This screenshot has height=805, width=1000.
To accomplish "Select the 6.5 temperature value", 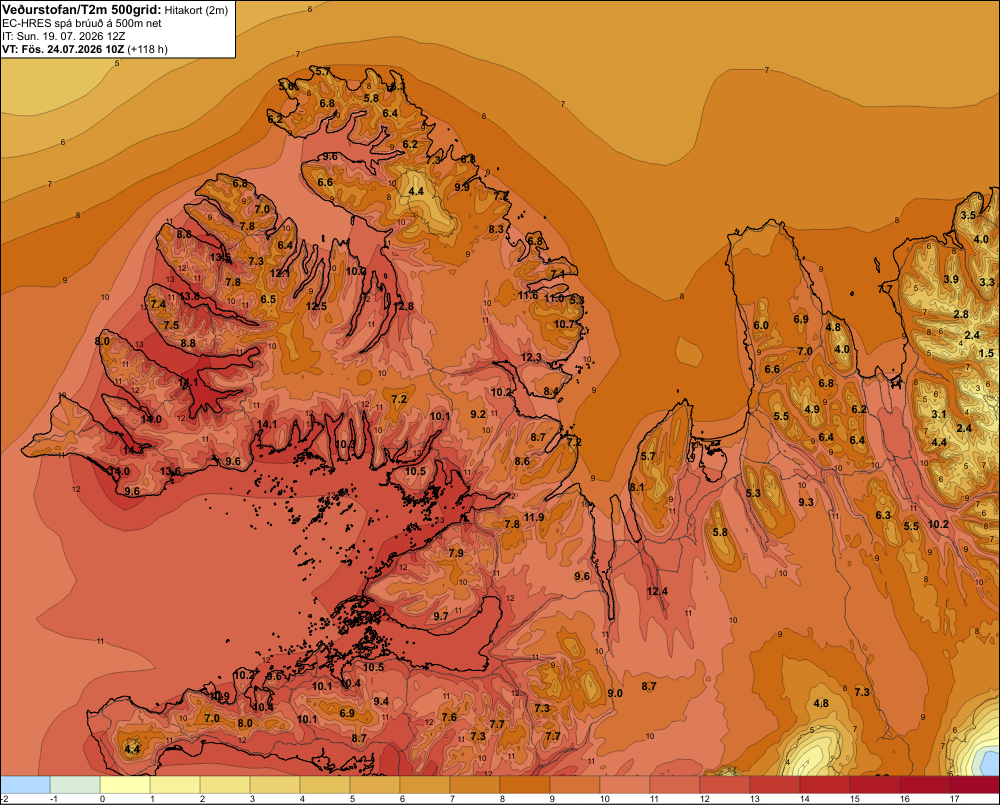I will click(268, 299).
